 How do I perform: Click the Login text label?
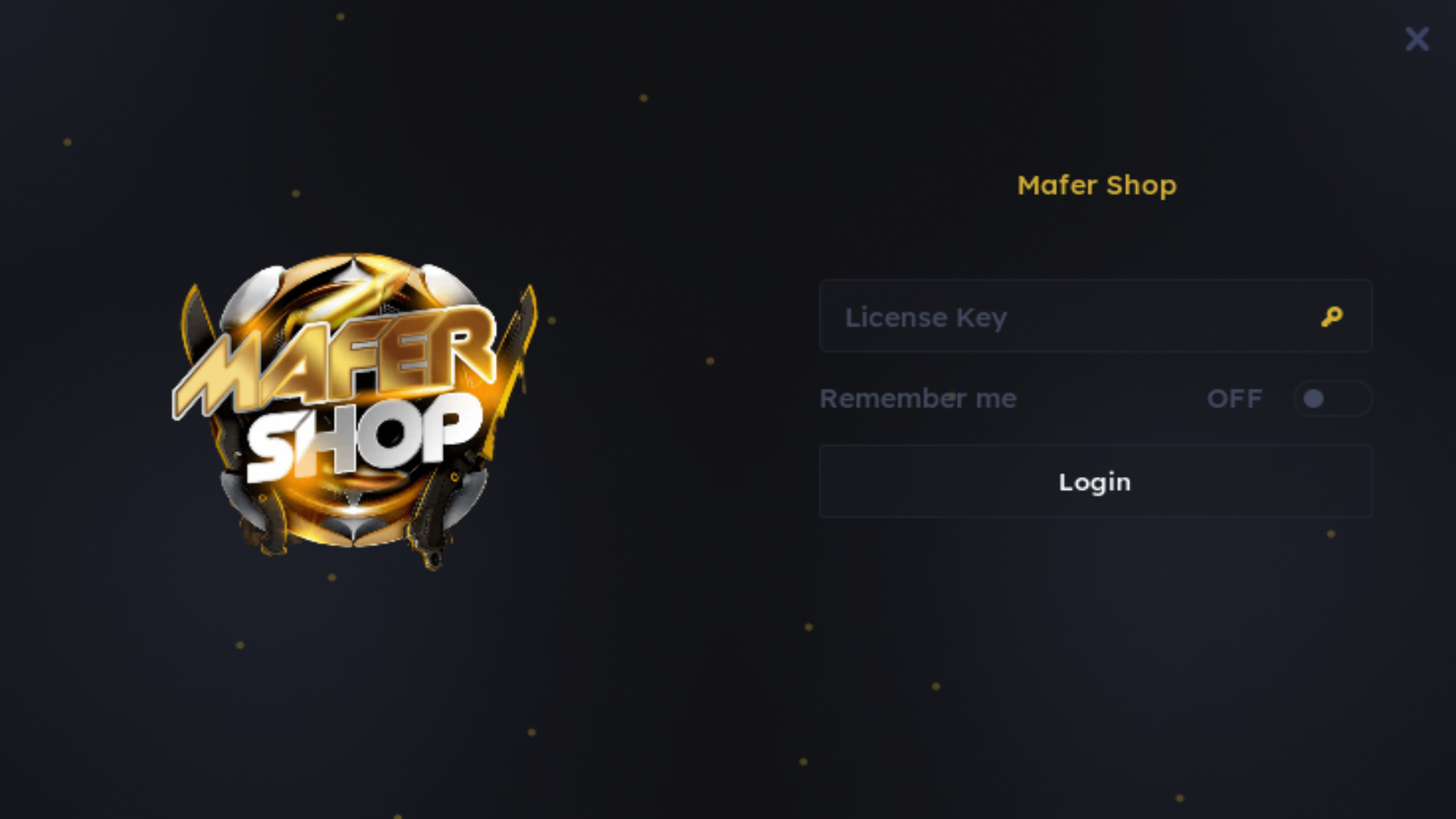point(1094,483)
